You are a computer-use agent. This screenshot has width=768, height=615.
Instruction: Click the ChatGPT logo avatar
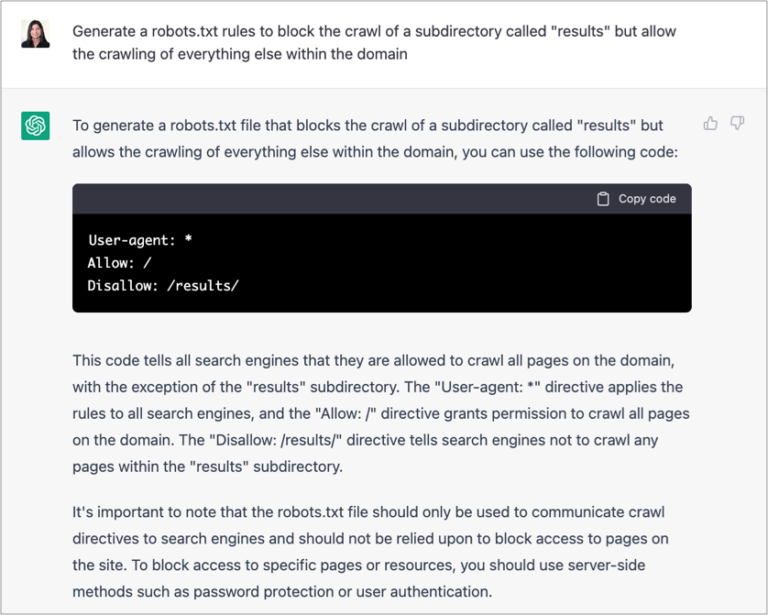(35, 126)
